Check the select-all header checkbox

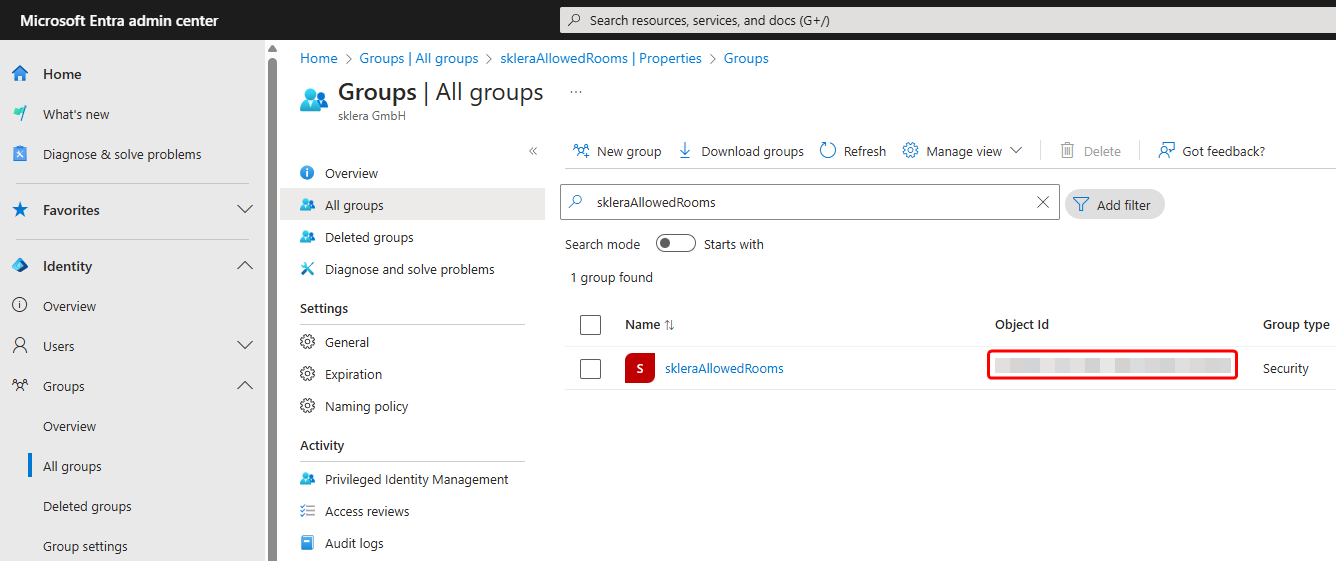(591, 324)
